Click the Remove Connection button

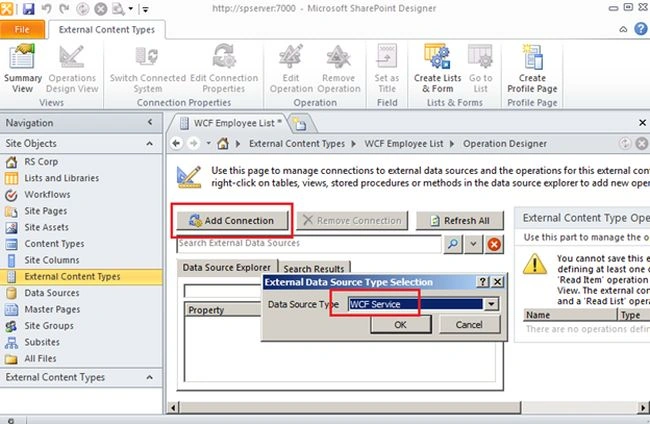pyautogui.click(x=352, y=220)
